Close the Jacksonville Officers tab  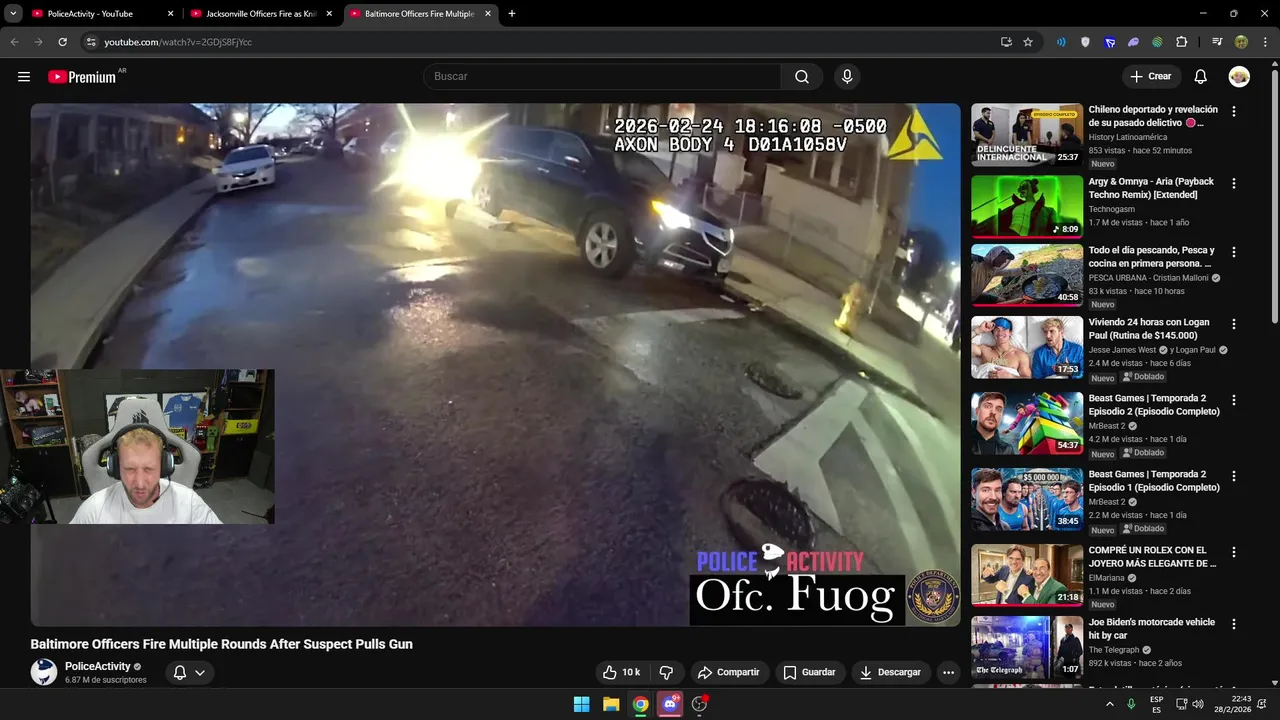coord(329,14)
